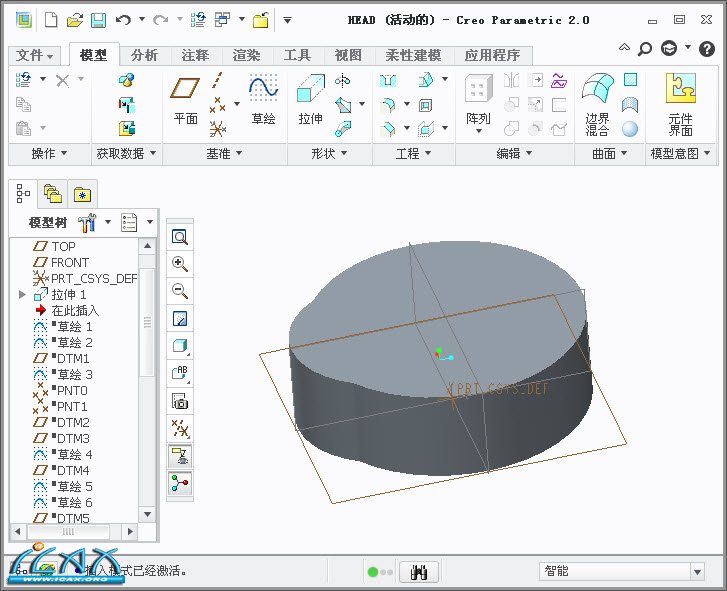Switch to the 分析 (Analysis) ribbon tab
The width and height of the screenshot is (727, 591).
(x=144, y=55)
